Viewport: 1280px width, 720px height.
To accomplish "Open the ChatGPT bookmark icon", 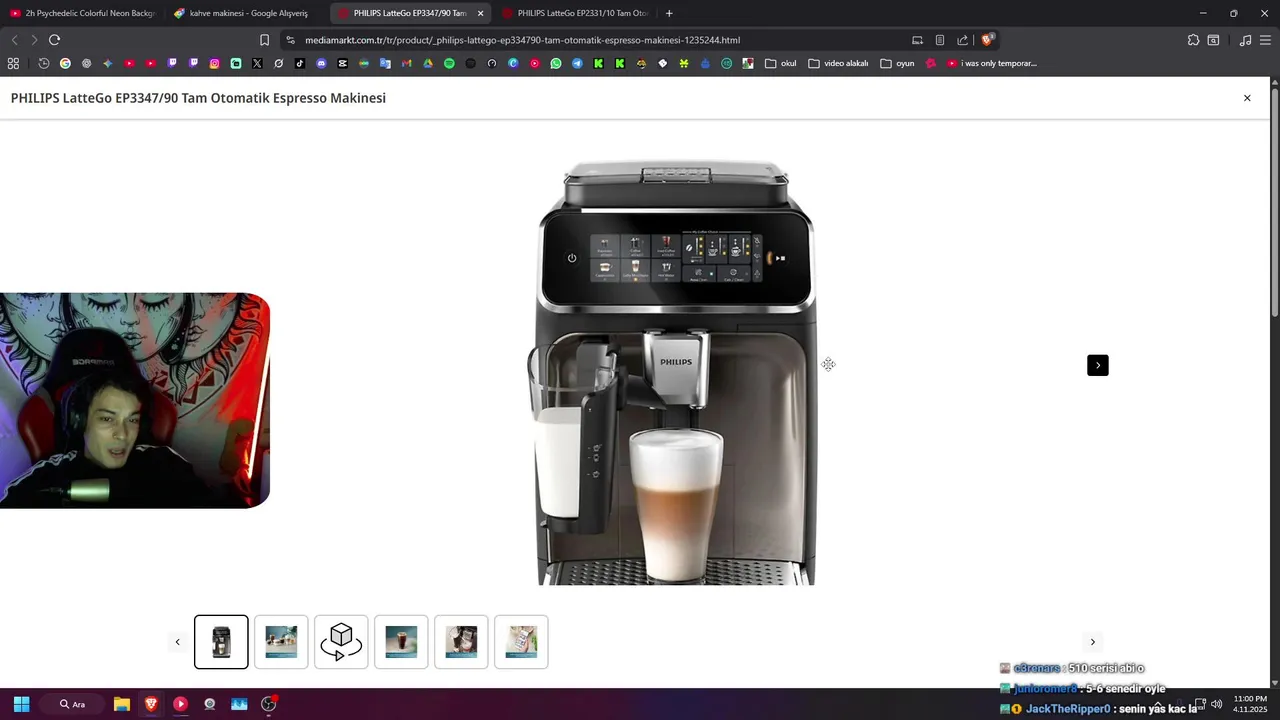I will (x=86, y=63).
